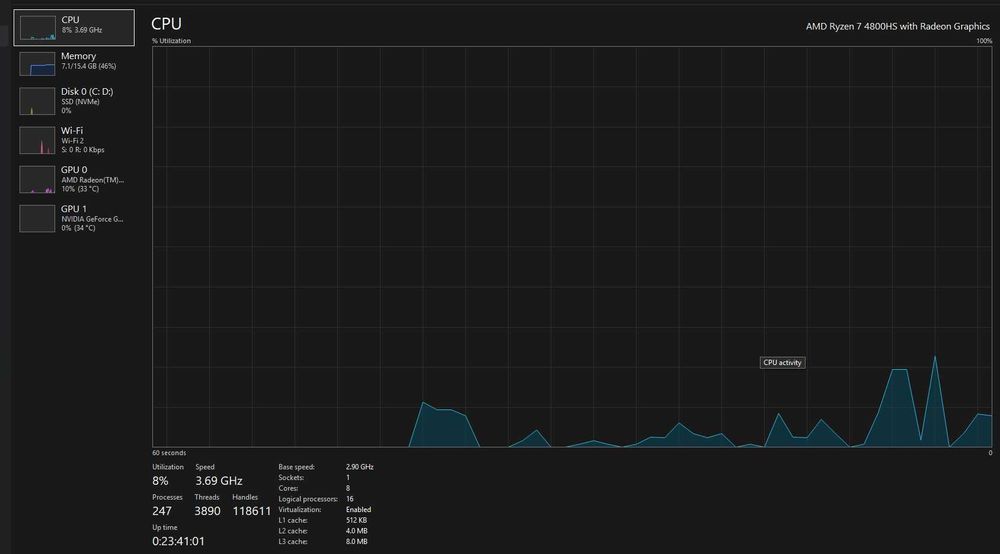The image size is (1000, 554).
Task: Open GPU 0 AMD Radeon entry
Action: pyautogui.click(x=74, y=179)
